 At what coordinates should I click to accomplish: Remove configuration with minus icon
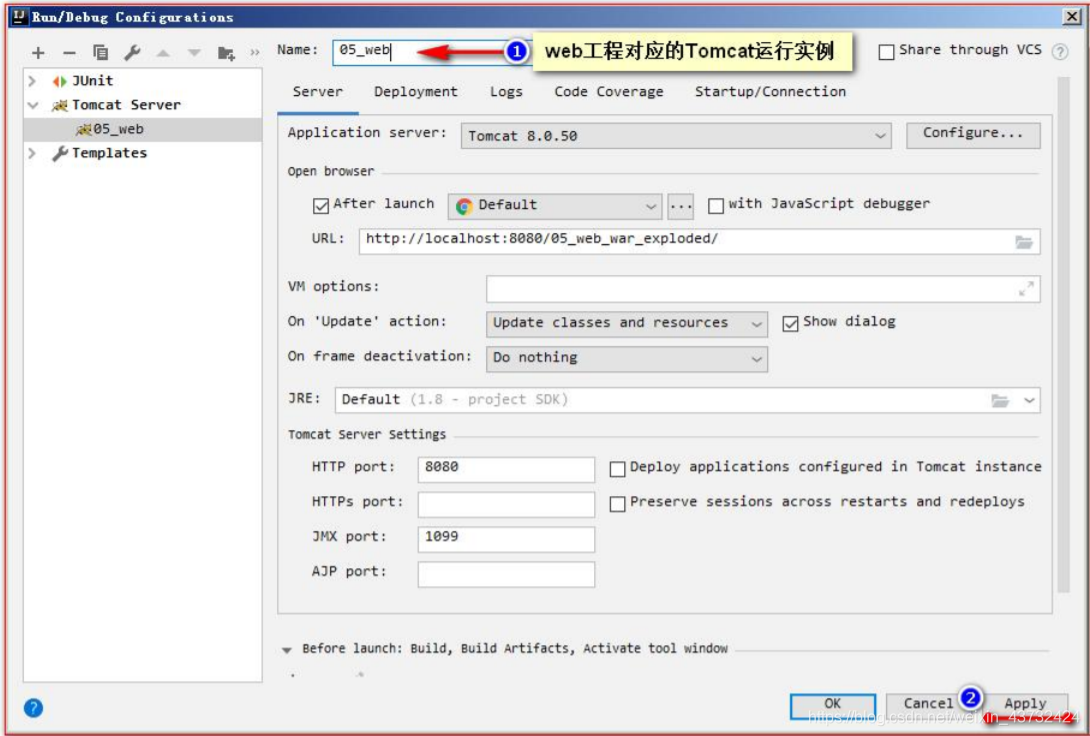coord(69,53)
